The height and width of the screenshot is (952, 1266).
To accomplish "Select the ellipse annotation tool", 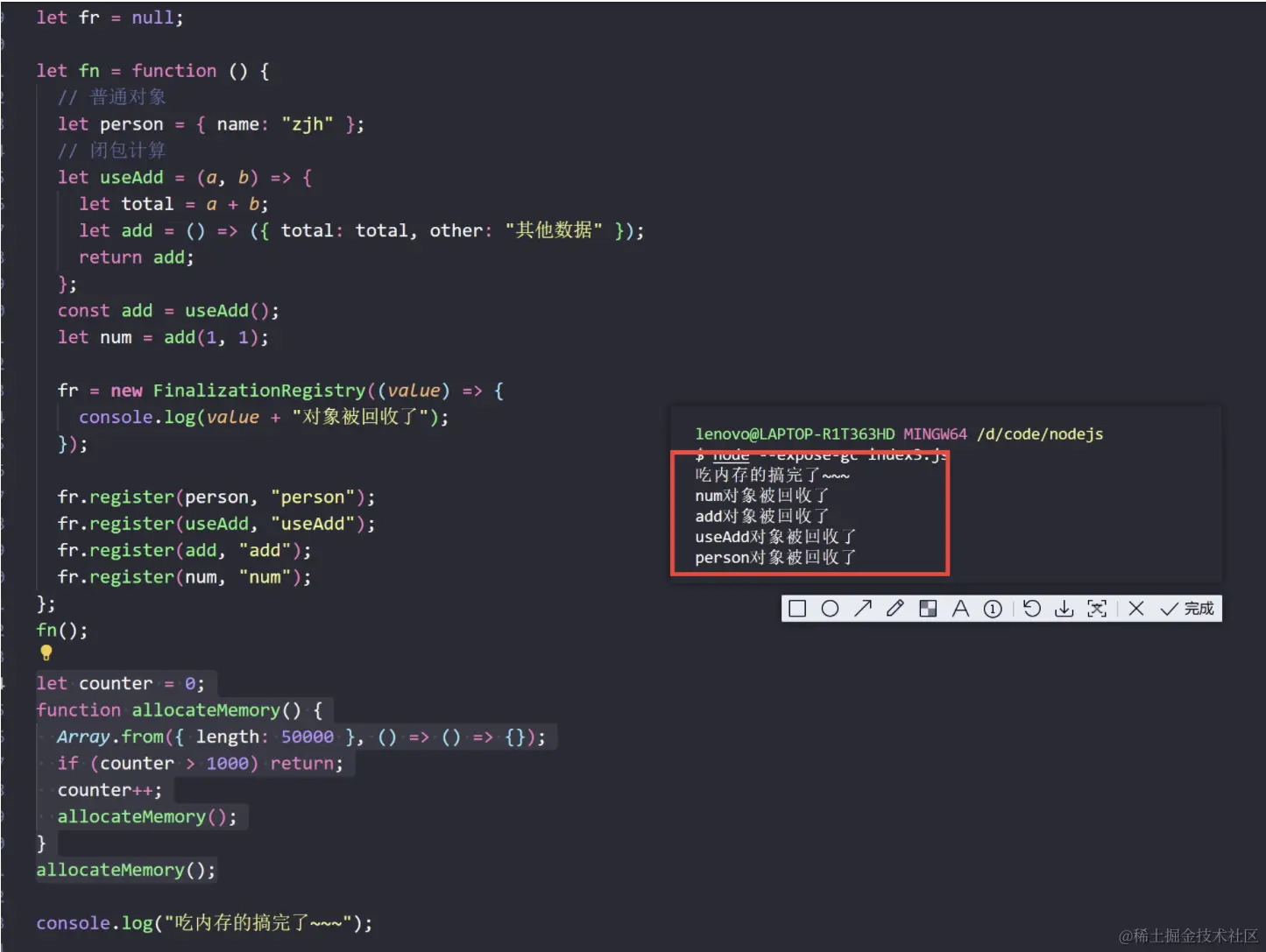I will pos(830,609).
